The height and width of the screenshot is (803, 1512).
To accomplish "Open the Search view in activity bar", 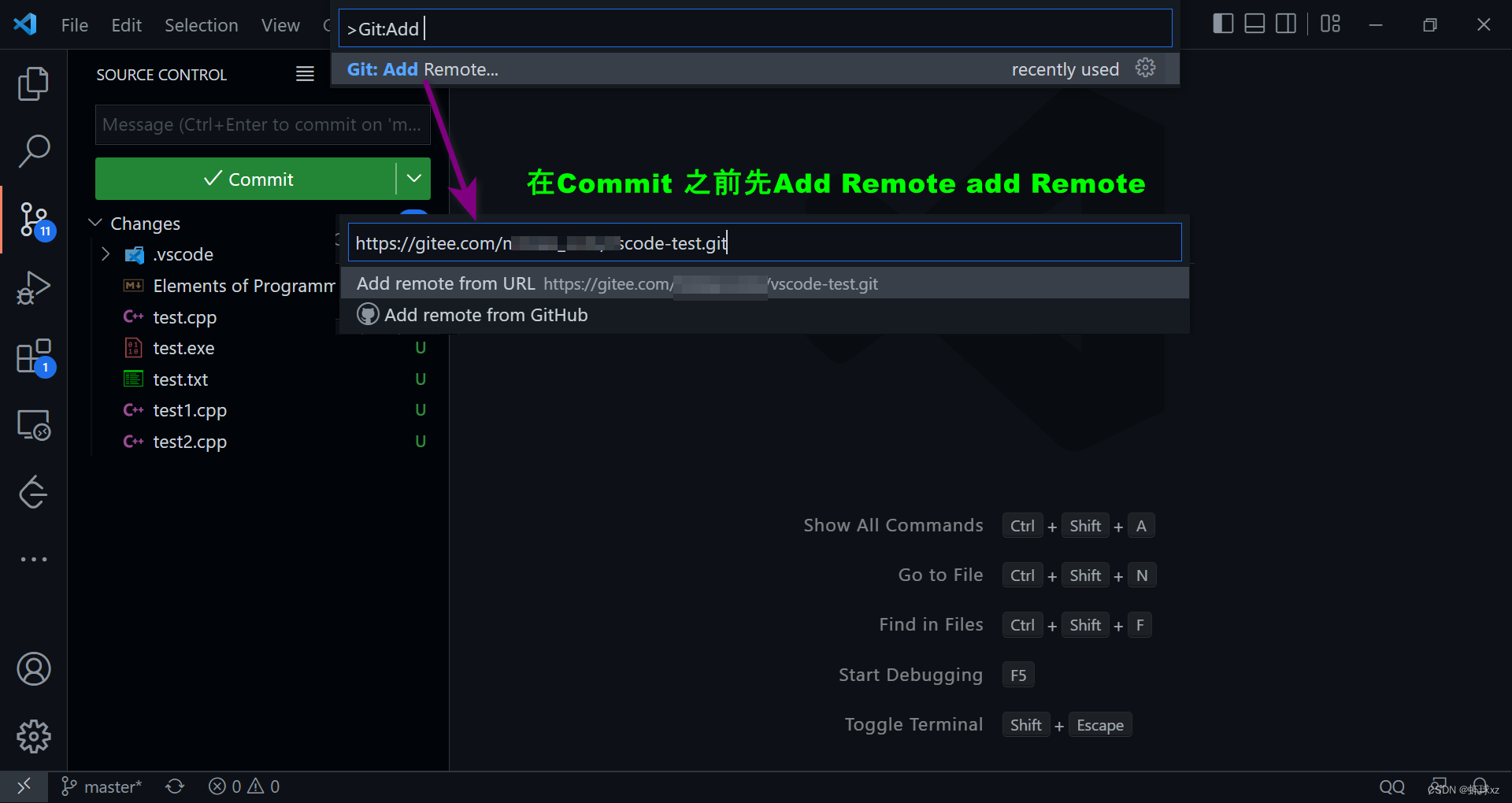I will (33, 151).
